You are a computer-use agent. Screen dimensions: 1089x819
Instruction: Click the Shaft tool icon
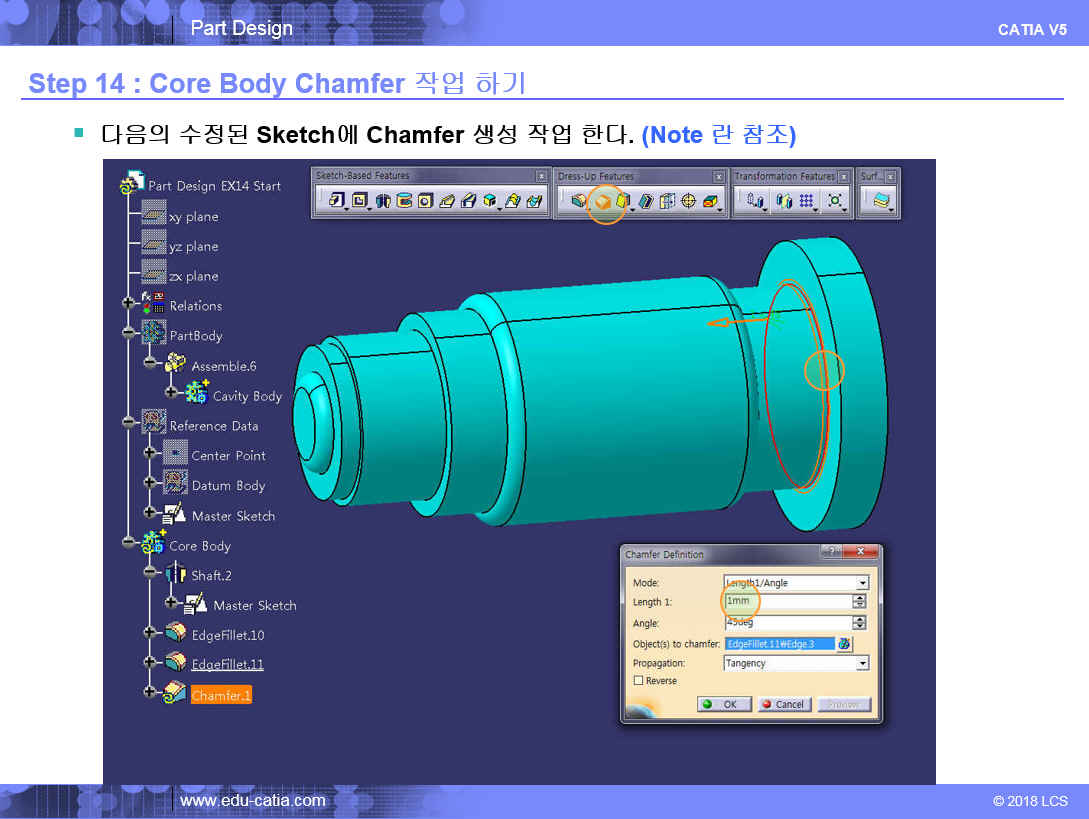384,201
